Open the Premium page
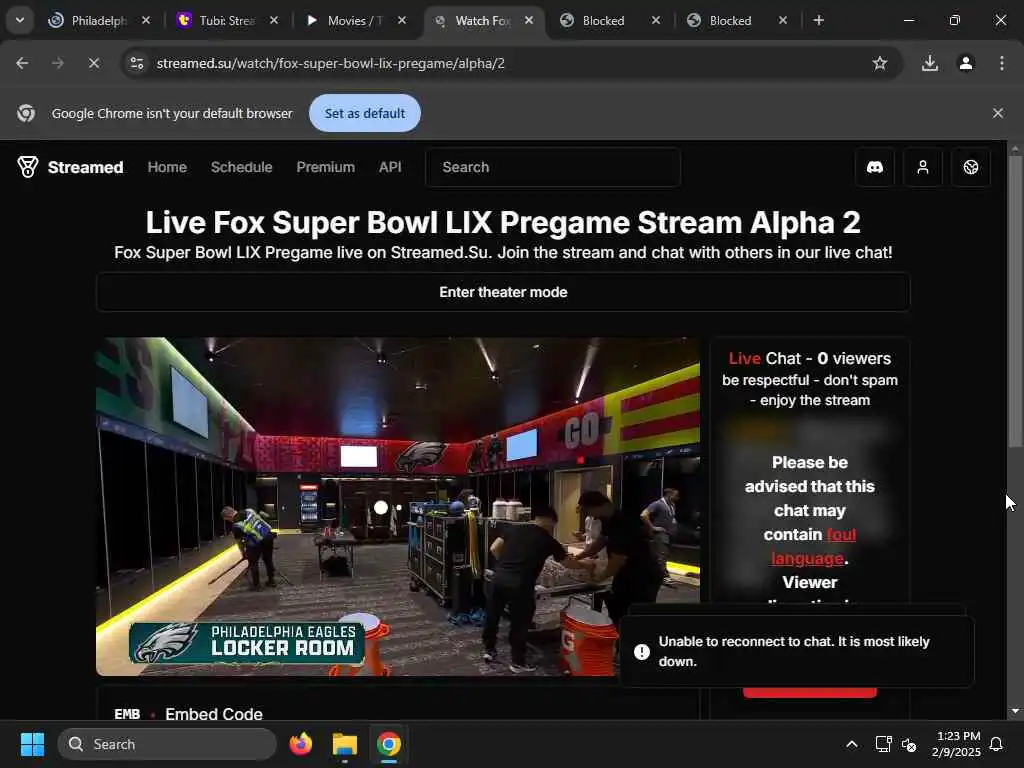The height and width of the screenshot is (768, 1024). point(326,167)
